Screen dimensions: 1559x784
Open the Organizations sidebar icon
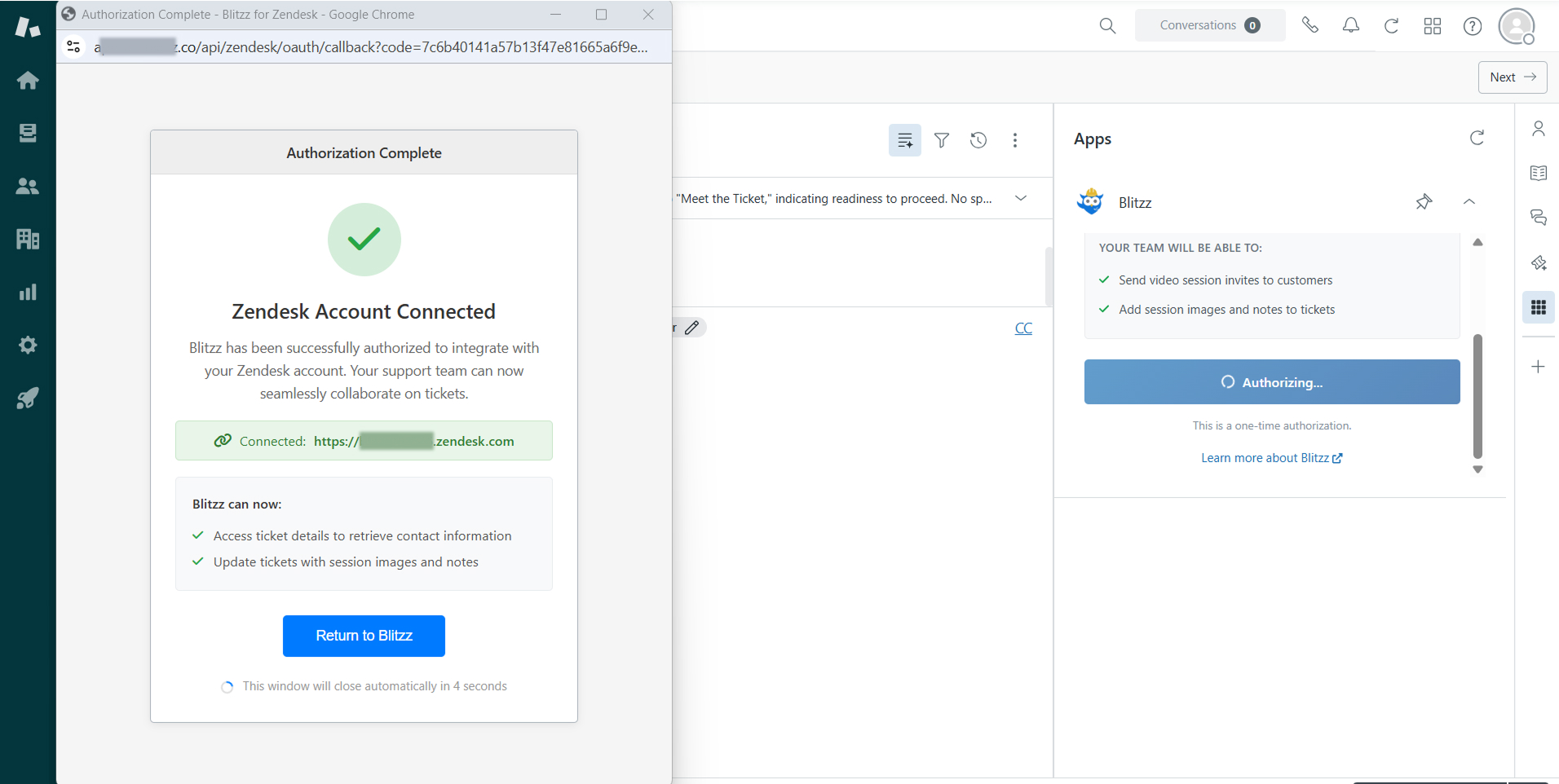28,239
